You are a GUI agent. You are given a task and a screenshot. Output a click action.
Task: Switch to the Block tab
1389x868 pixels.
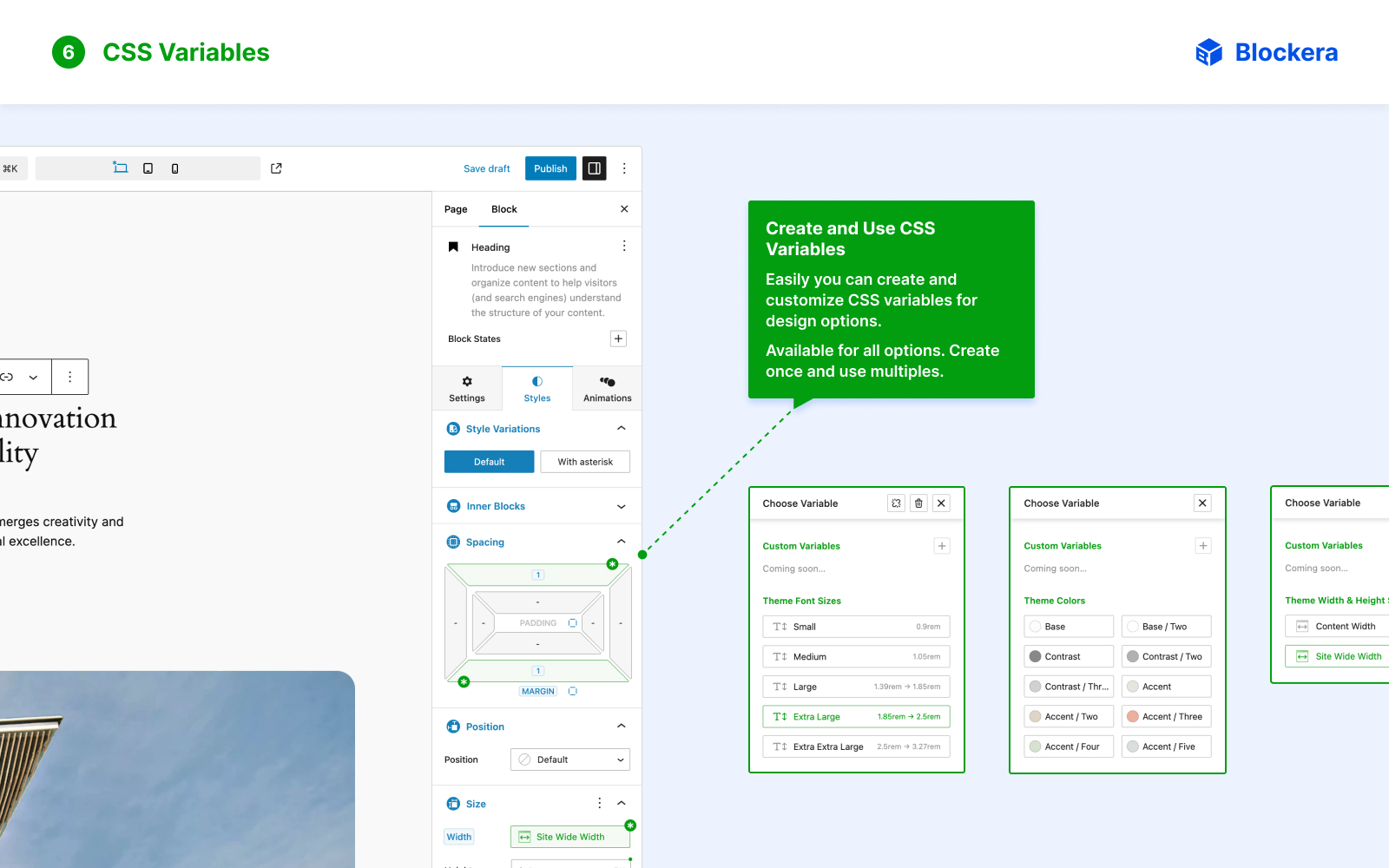504,209
